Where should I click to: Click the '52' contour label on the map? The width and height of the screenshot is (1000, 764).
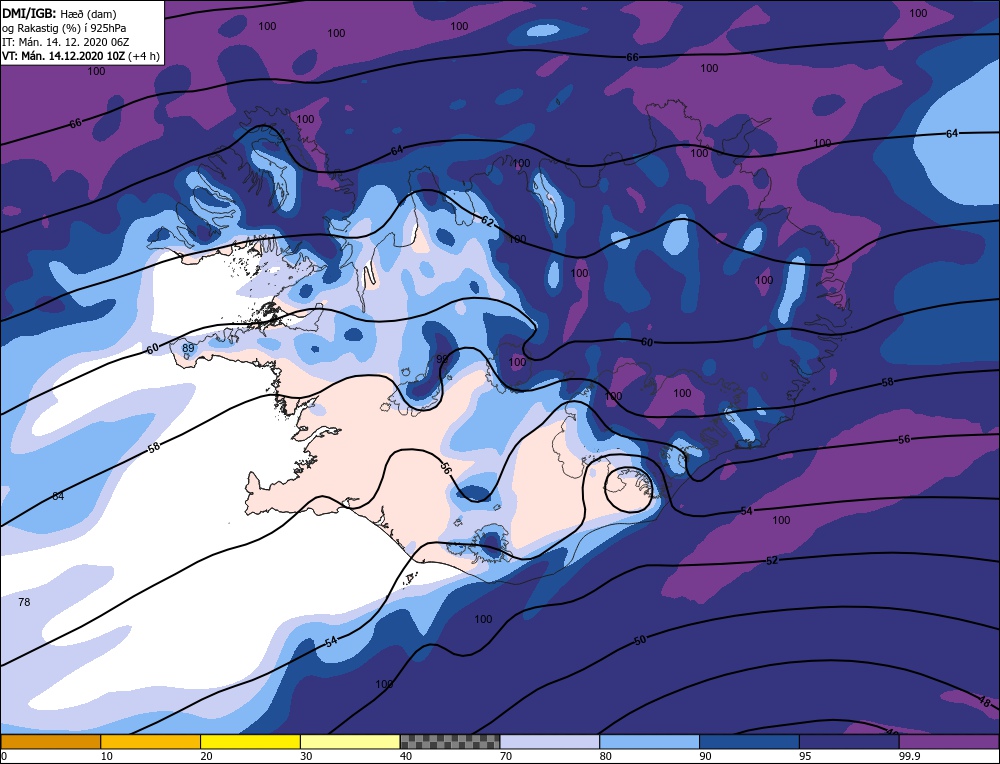pos(772,560)
